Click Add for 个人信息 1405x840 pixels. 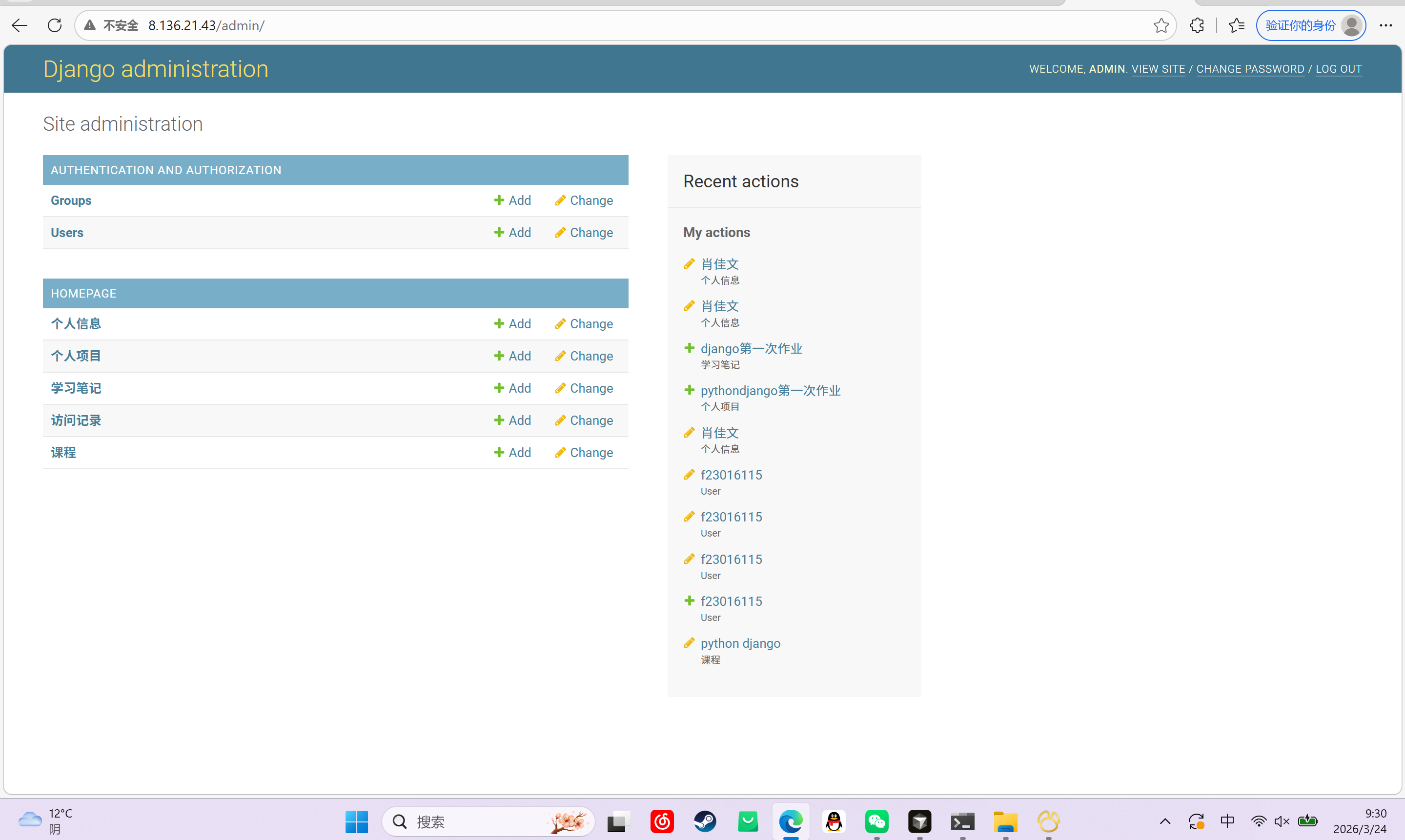click(x=512, y=324)
